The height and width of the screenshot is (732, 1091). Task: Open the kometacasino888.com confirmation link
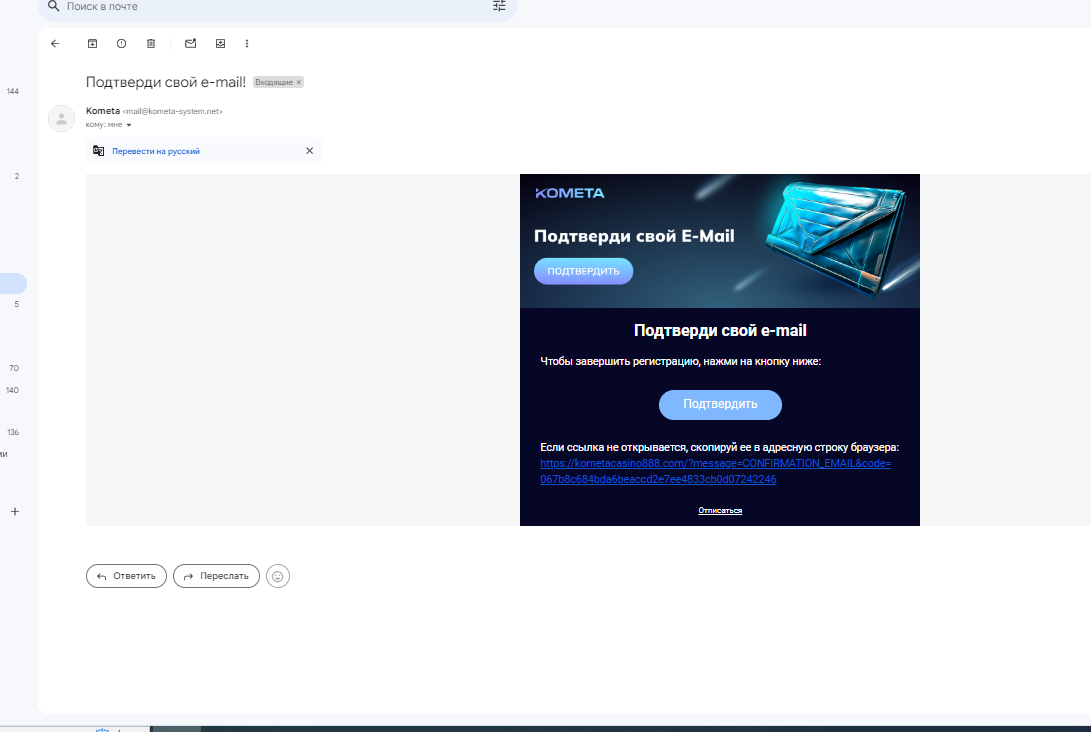715,471
